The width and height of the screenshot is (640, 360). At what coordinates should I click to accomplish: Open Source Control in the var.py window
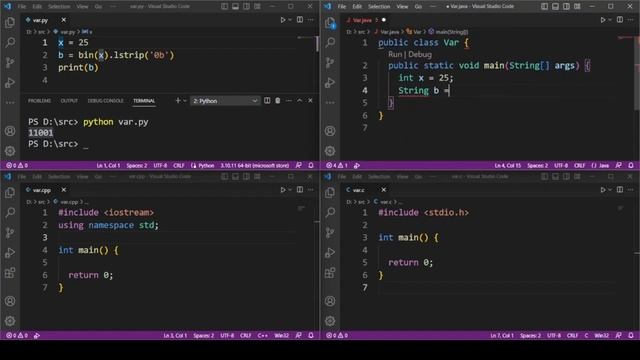(x=10, y=62)
